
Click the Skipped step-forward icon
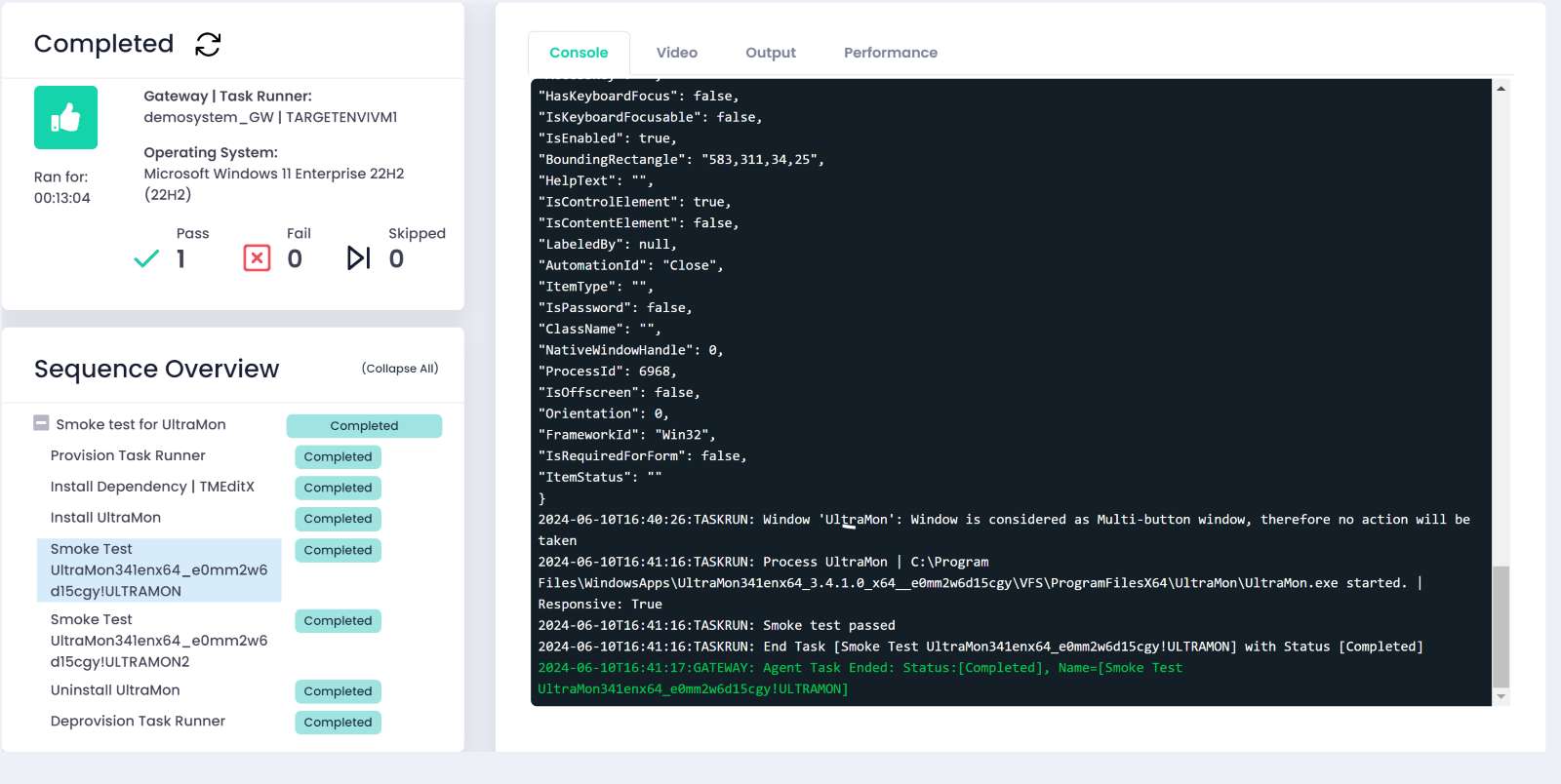(358, 258)
